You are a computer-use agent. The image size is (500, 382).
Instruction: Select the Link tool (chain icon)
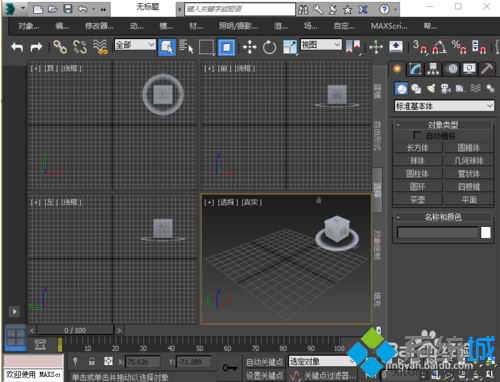coord(60,47)
